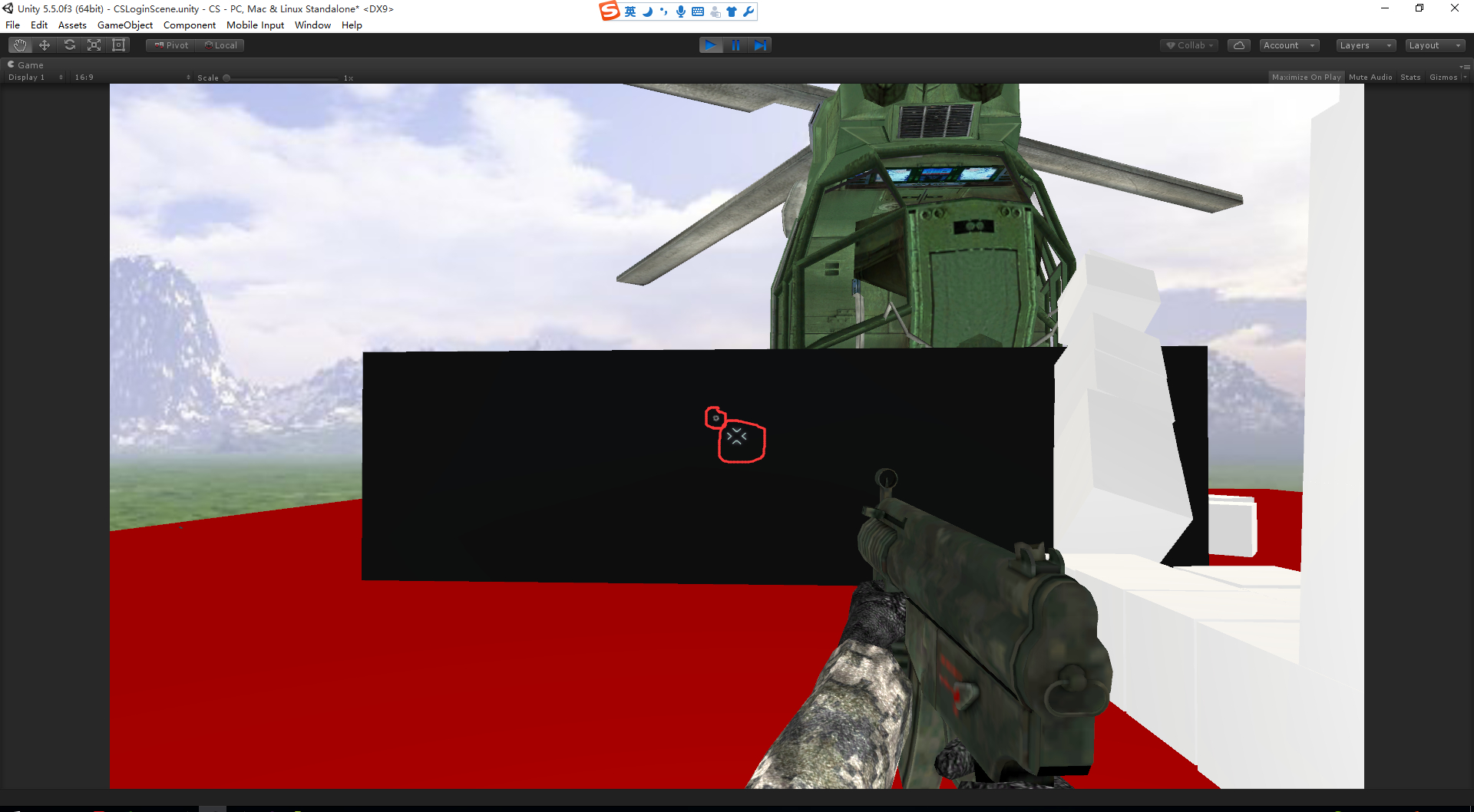
Task: Open the Game panel options menu
Action: 1465,66
